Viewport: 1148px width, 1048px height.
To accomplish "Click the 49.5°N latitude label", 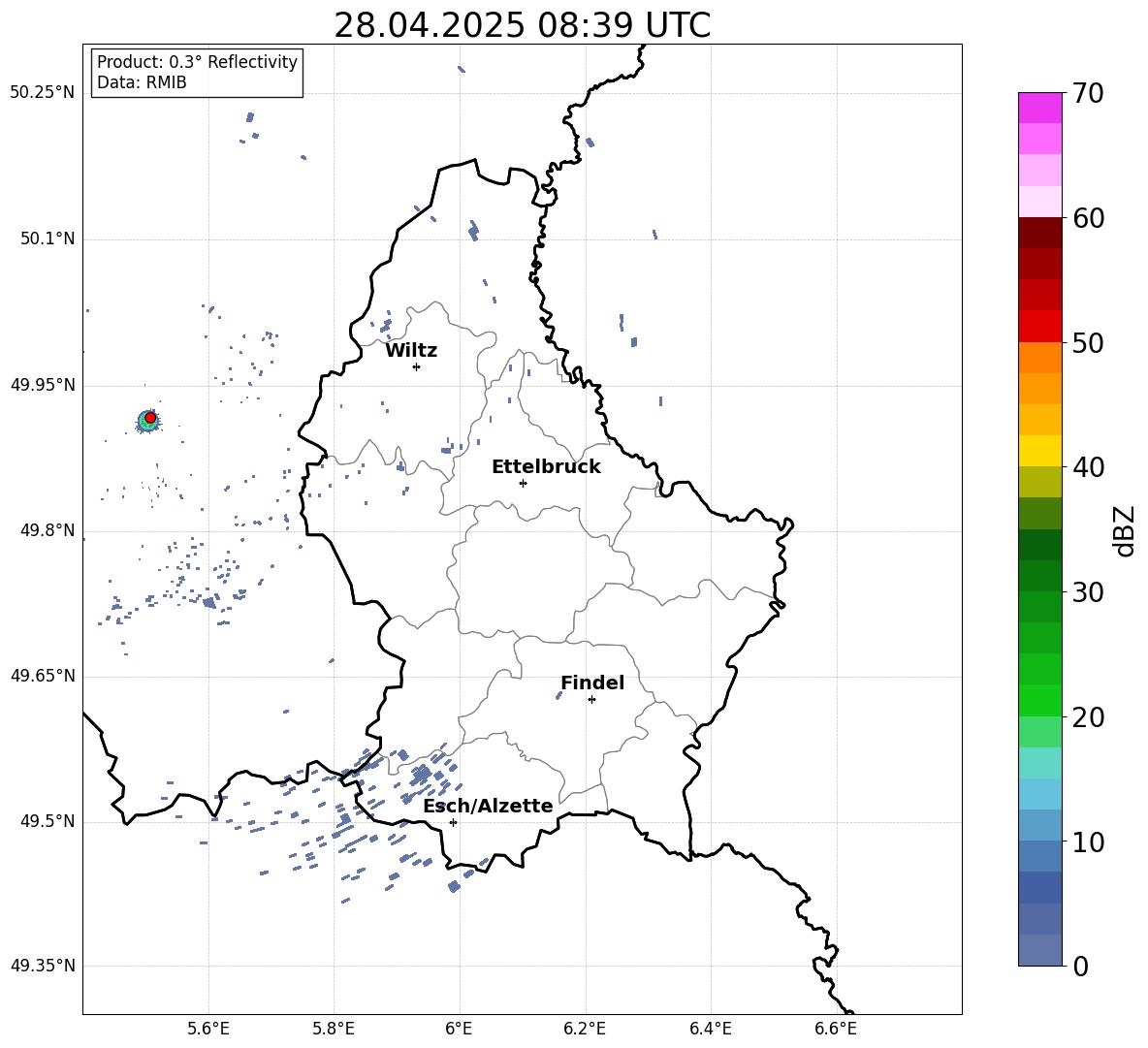I will [x=48, y=821].
